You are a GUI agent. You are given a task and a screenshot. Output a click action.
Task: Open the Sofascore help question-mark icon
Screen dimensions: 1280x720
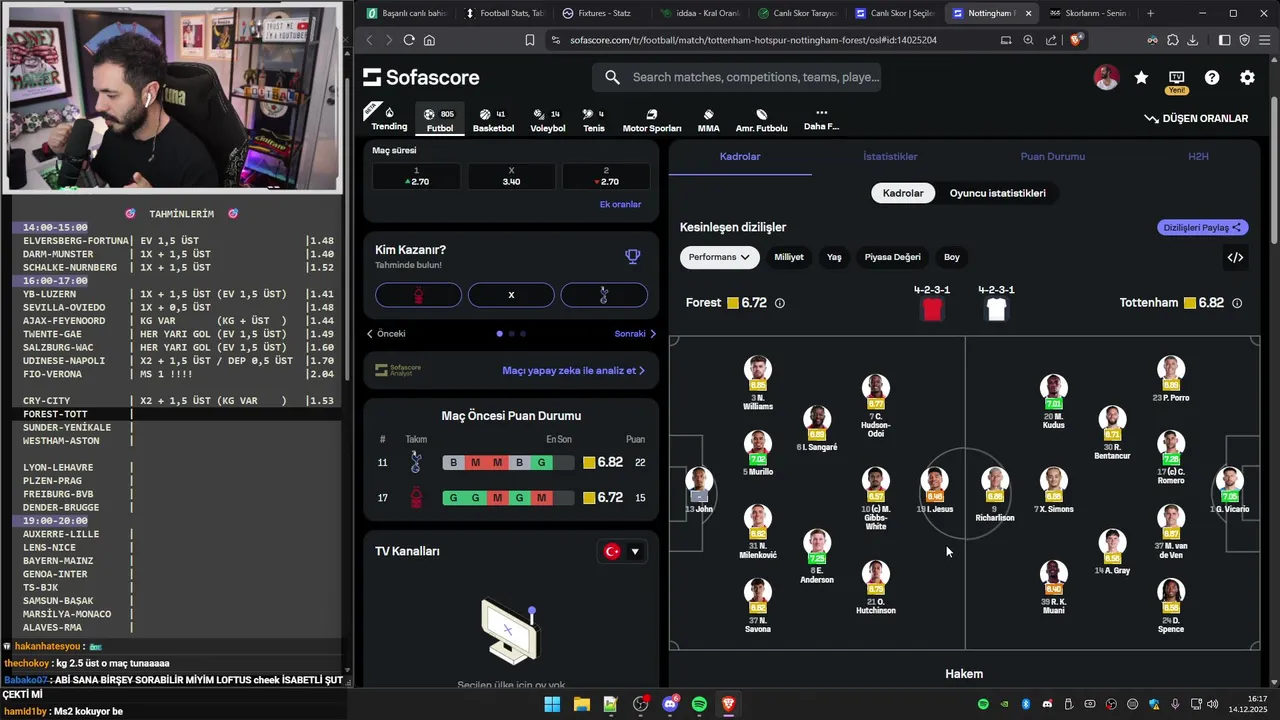click(1212, 78)
